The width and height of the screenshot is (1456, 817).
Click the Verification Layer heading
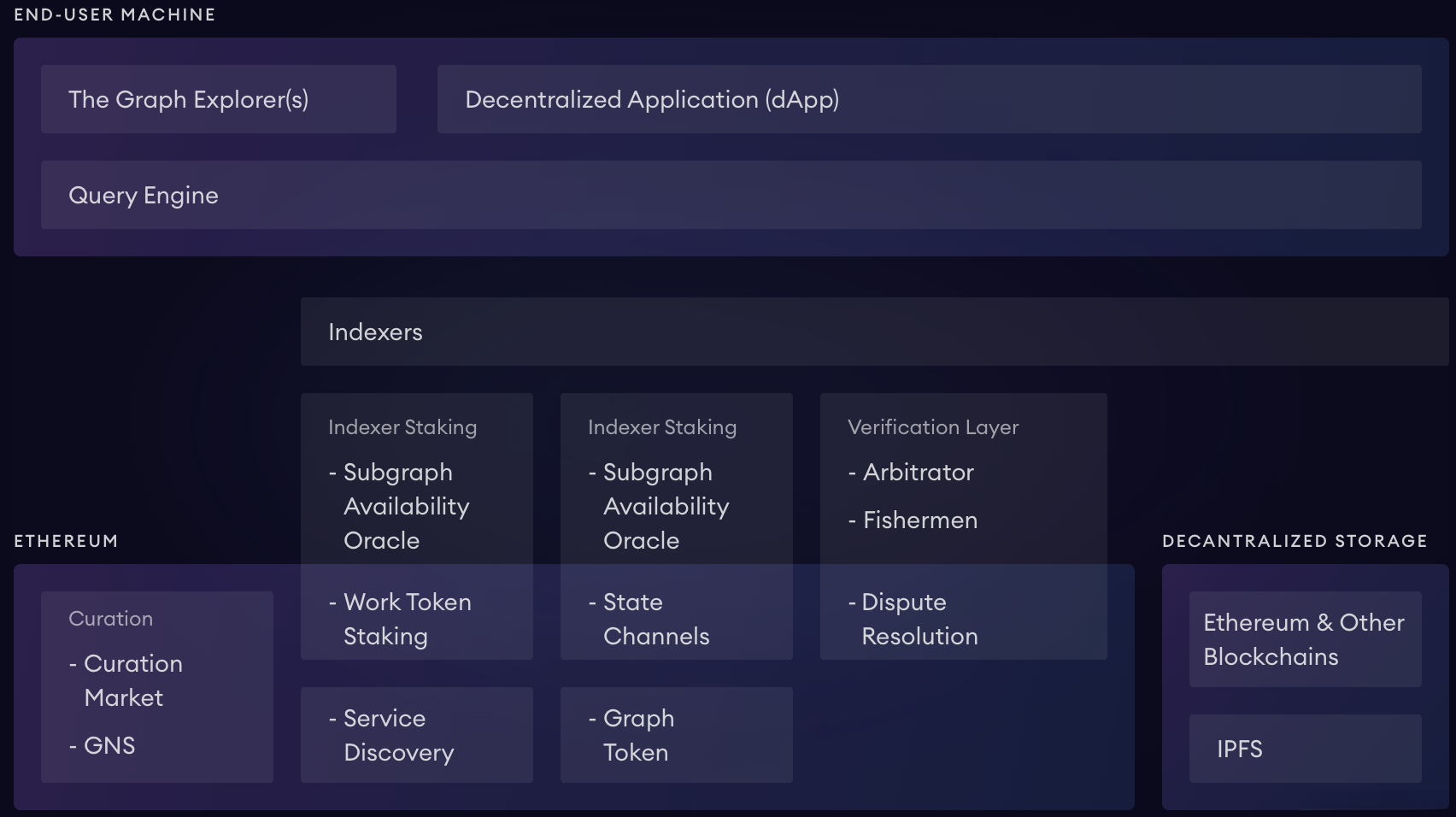click(933, 427)
